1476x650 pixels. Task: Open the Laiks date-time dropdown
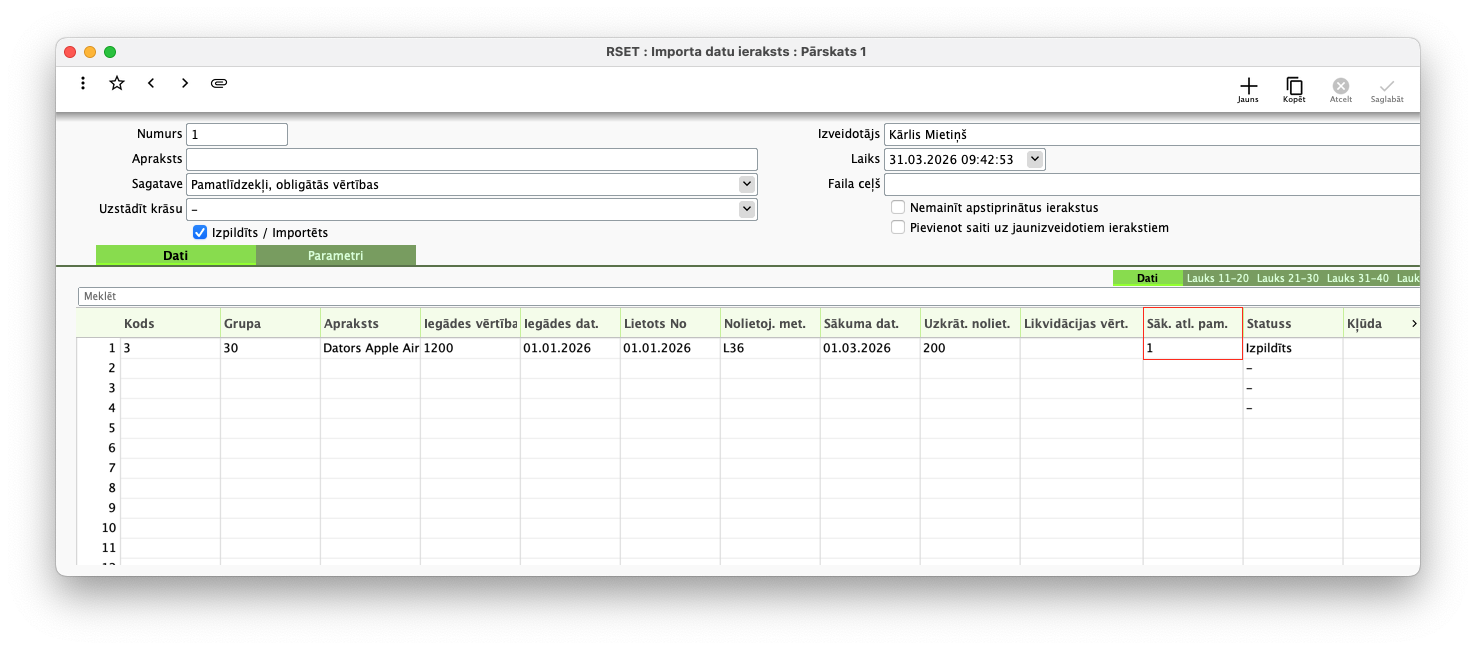(1034, 159)
